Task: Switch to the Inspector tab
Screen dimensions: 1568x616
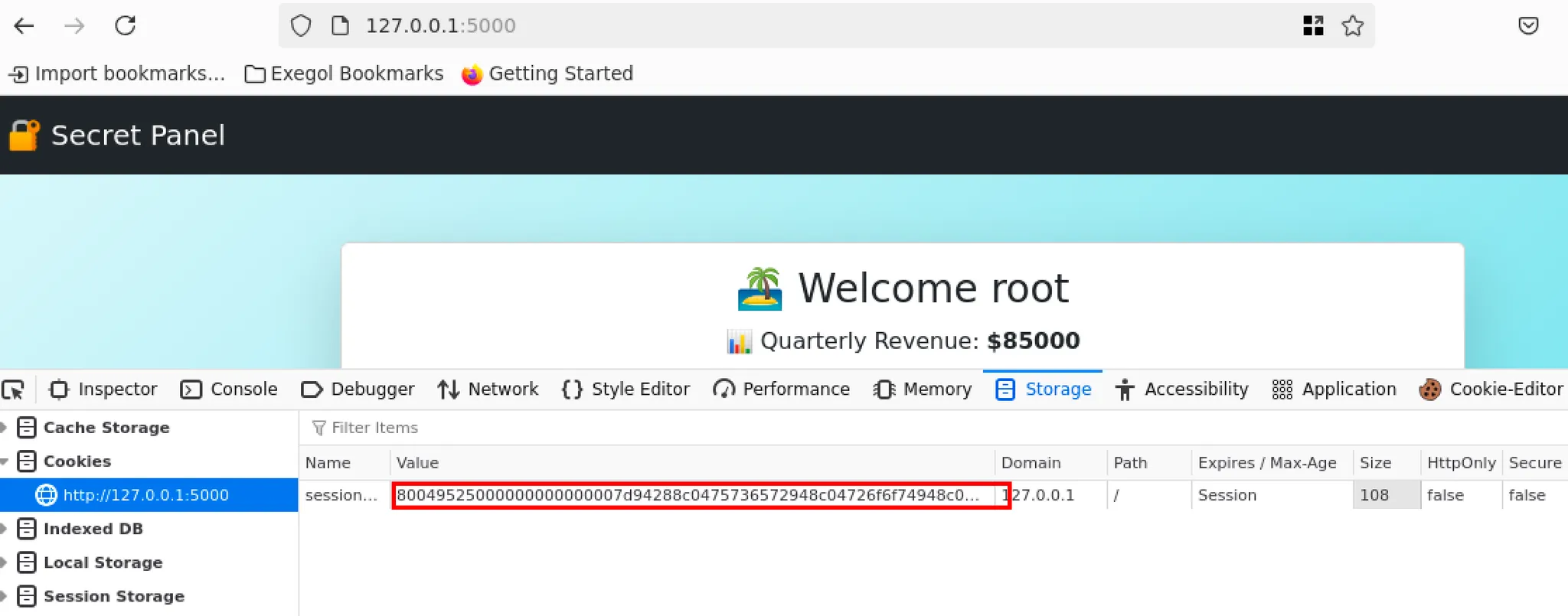Action: 103,389
